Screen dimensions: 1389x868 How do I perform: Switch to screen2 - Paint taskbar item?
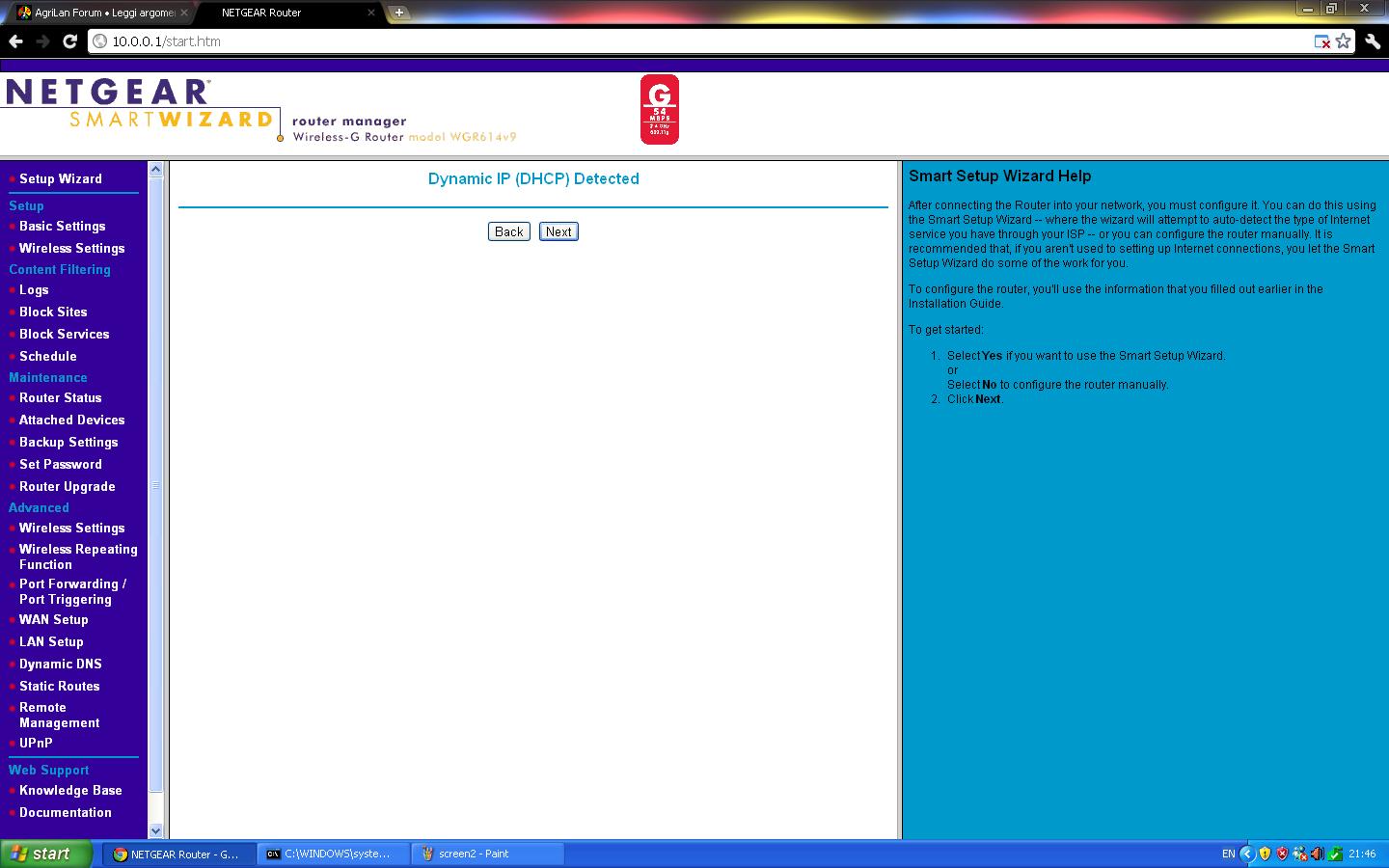point(488,854)
